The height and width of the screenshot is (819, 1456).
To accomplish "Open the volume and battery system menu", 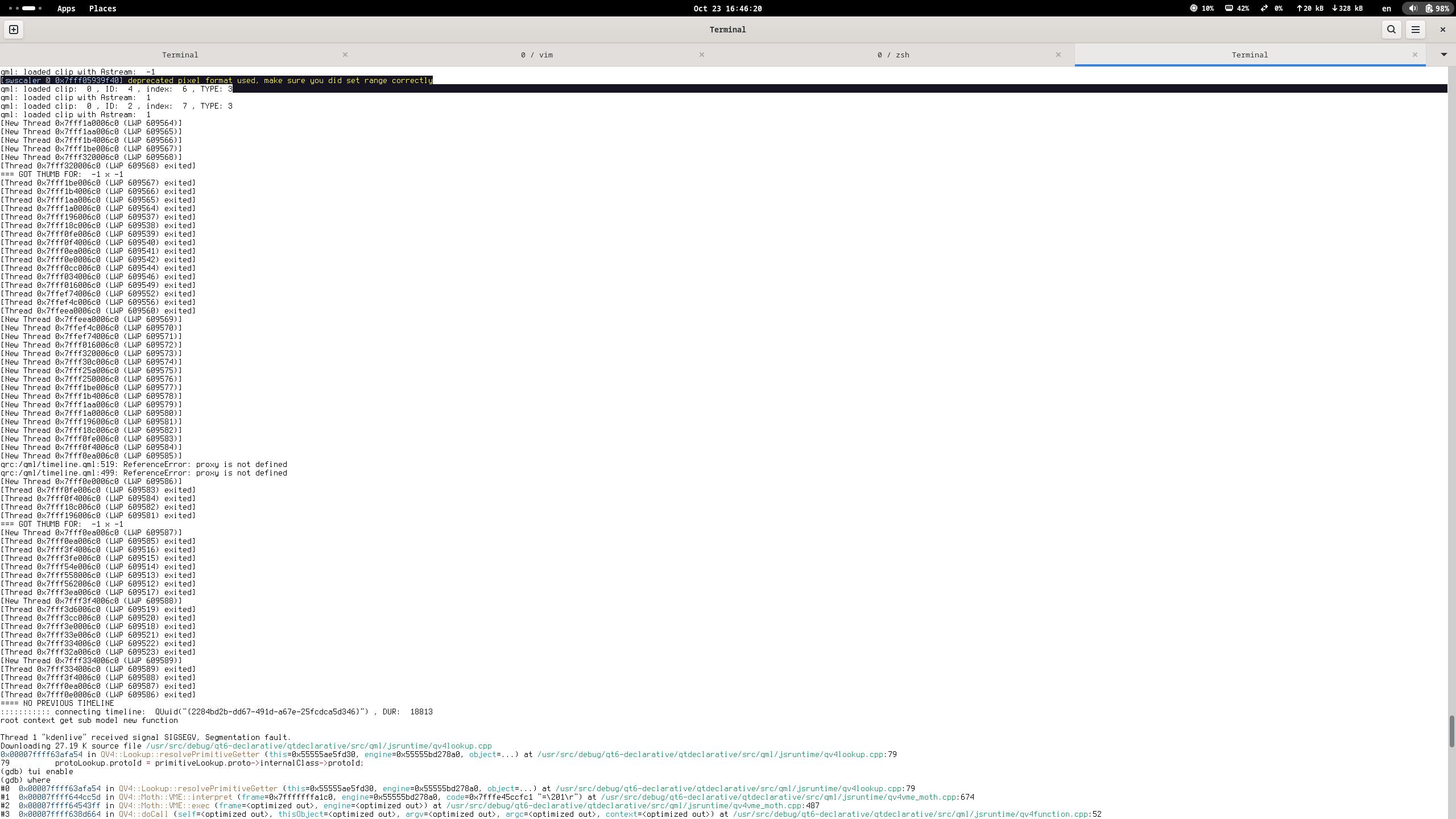I will pyautogui.click(x=1428, y=9).
